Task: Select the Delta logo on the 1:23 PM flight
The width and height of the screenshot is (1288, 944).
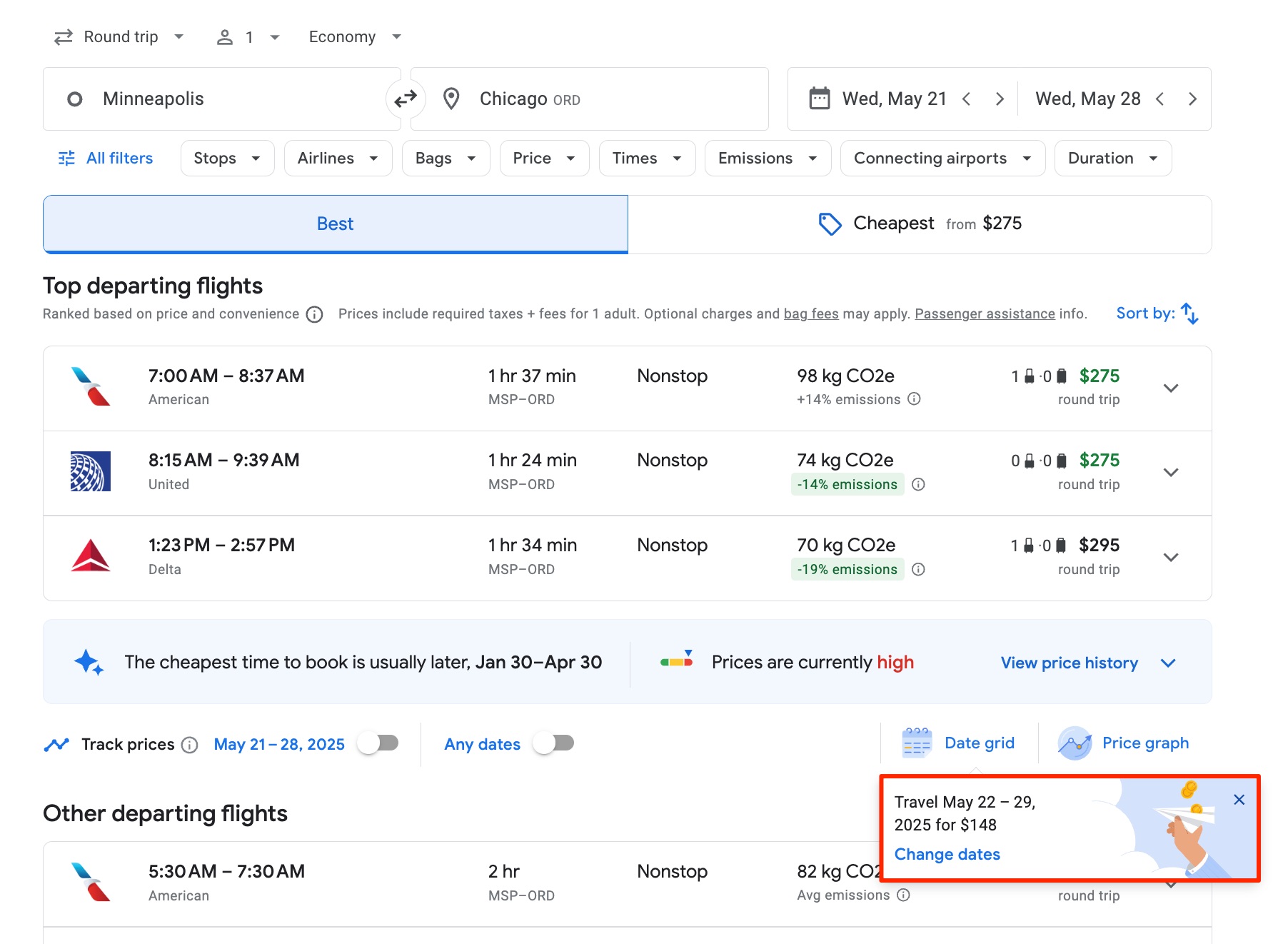Action: [x=91, y=556]
